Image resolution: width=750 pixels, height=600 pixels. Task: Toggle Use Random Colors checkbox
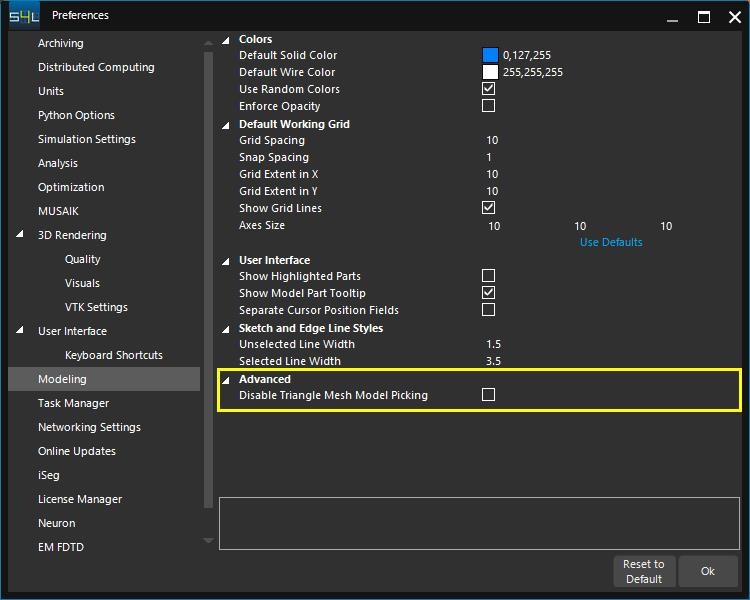pyautogui.click(x=488, y=89)
